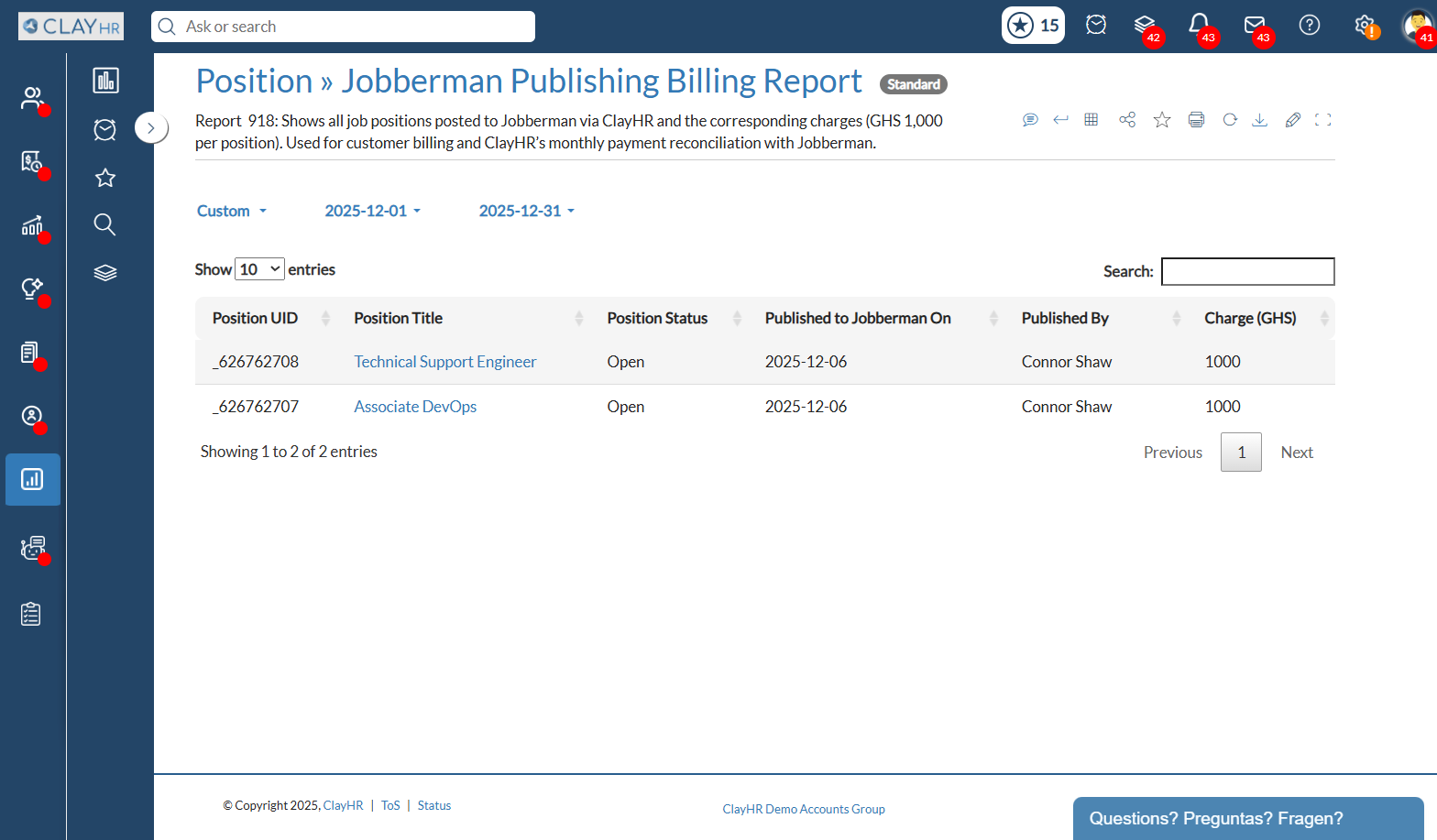Open the documents module in sidebar

[32, 353]
